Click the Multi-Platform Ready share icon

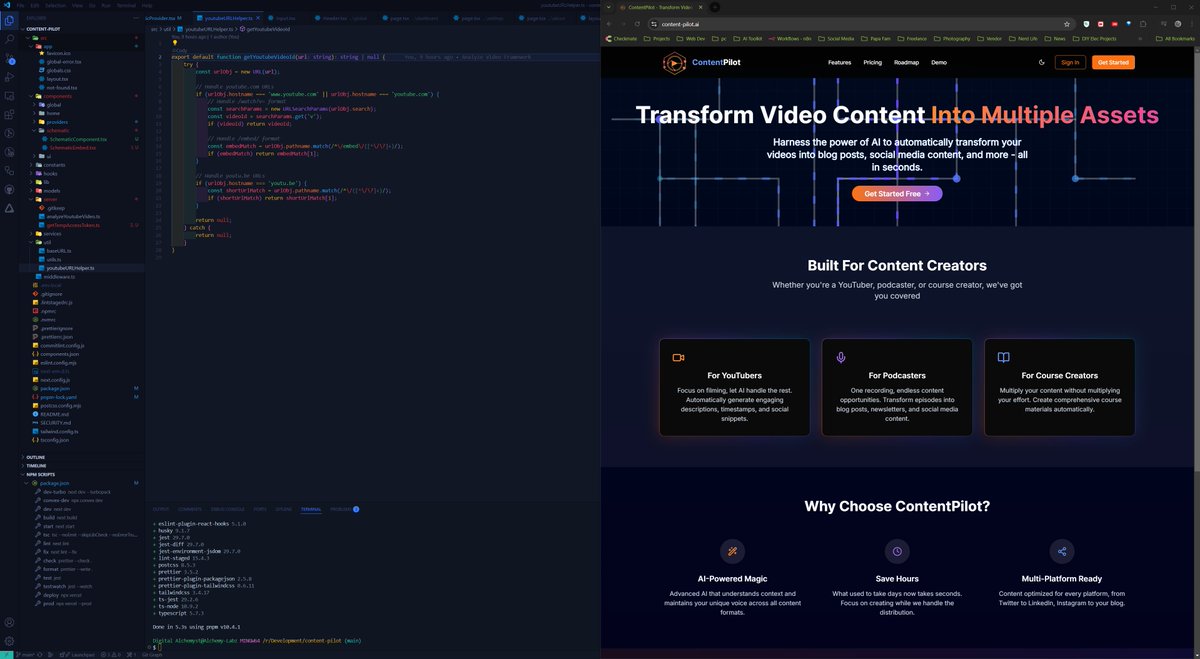pos(1062,551)
